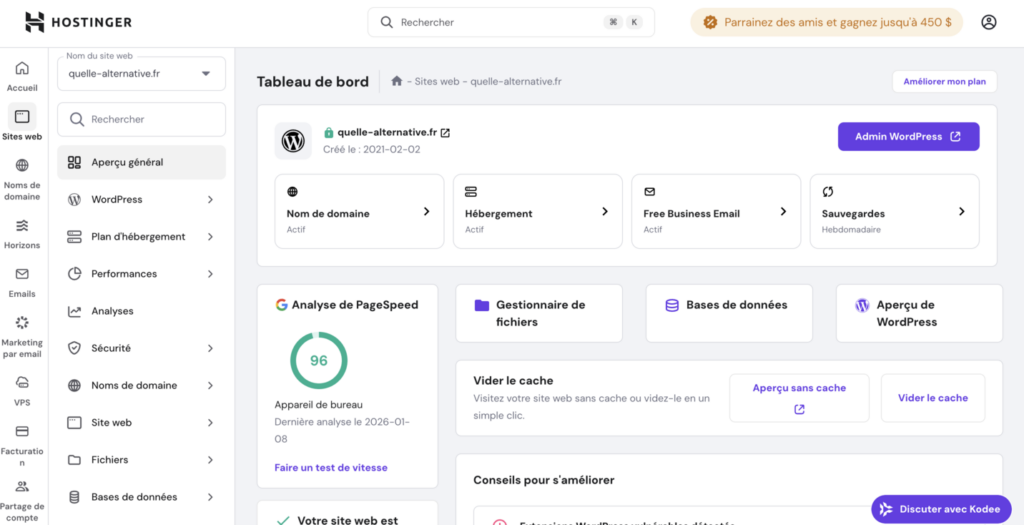
Task: Click Améliorer mon plan button
Action: click(944, 82)
